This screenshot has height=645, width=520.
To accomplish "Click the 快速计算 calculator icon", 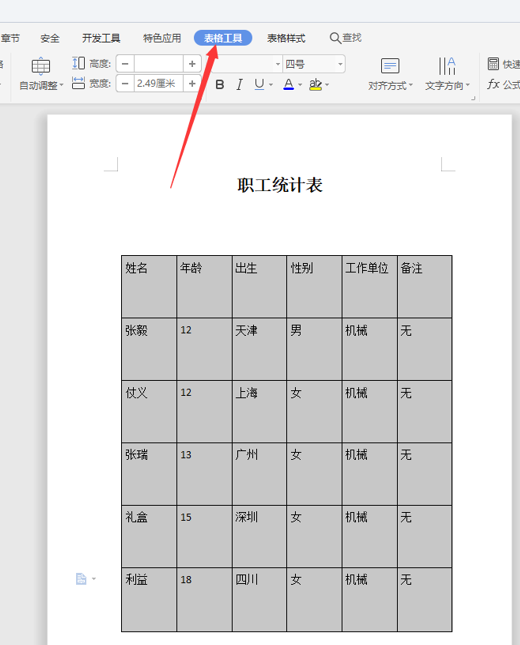I will pyautogui.click(x=493, y=64).
